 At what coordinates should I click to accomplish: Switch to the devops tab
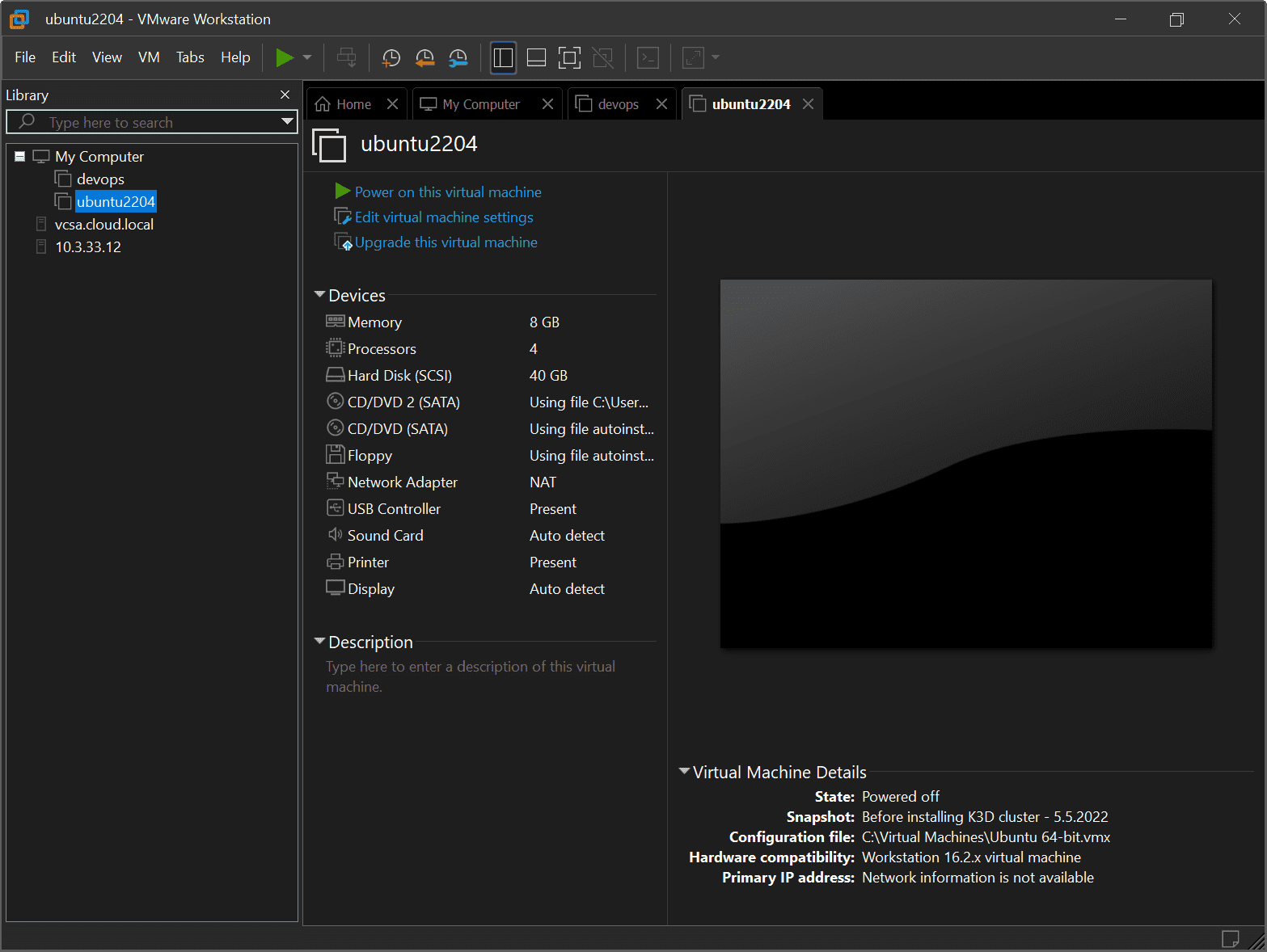point(617,103)
